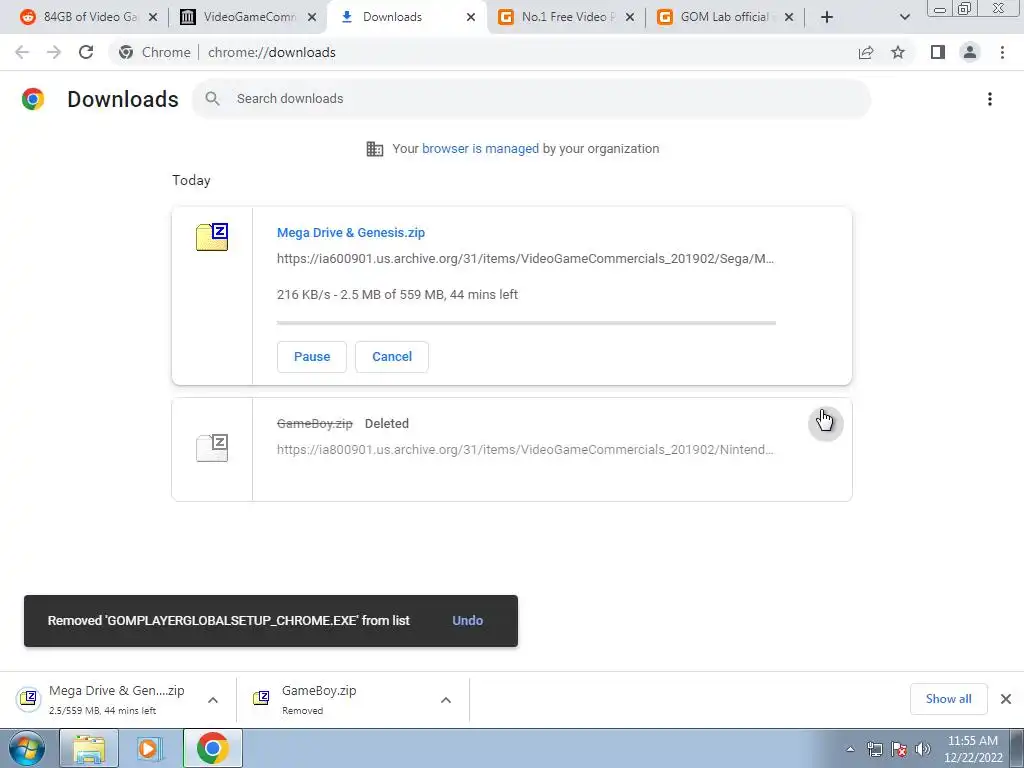Image resolution: width=1024 pixels, height=768 pixels.
Task: Open the Downloads page more actions menu
Action: [990, 99]
